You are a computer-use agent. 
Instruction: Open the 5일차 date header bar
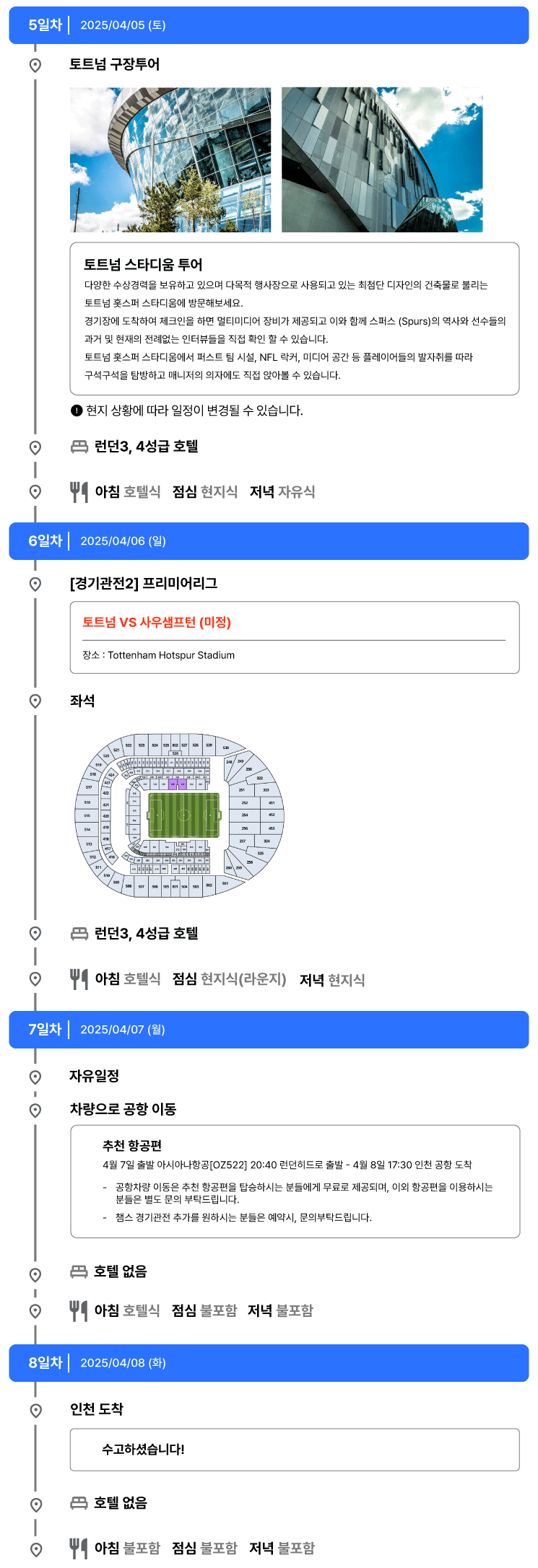pyautogui.click(x=269, y=25)
